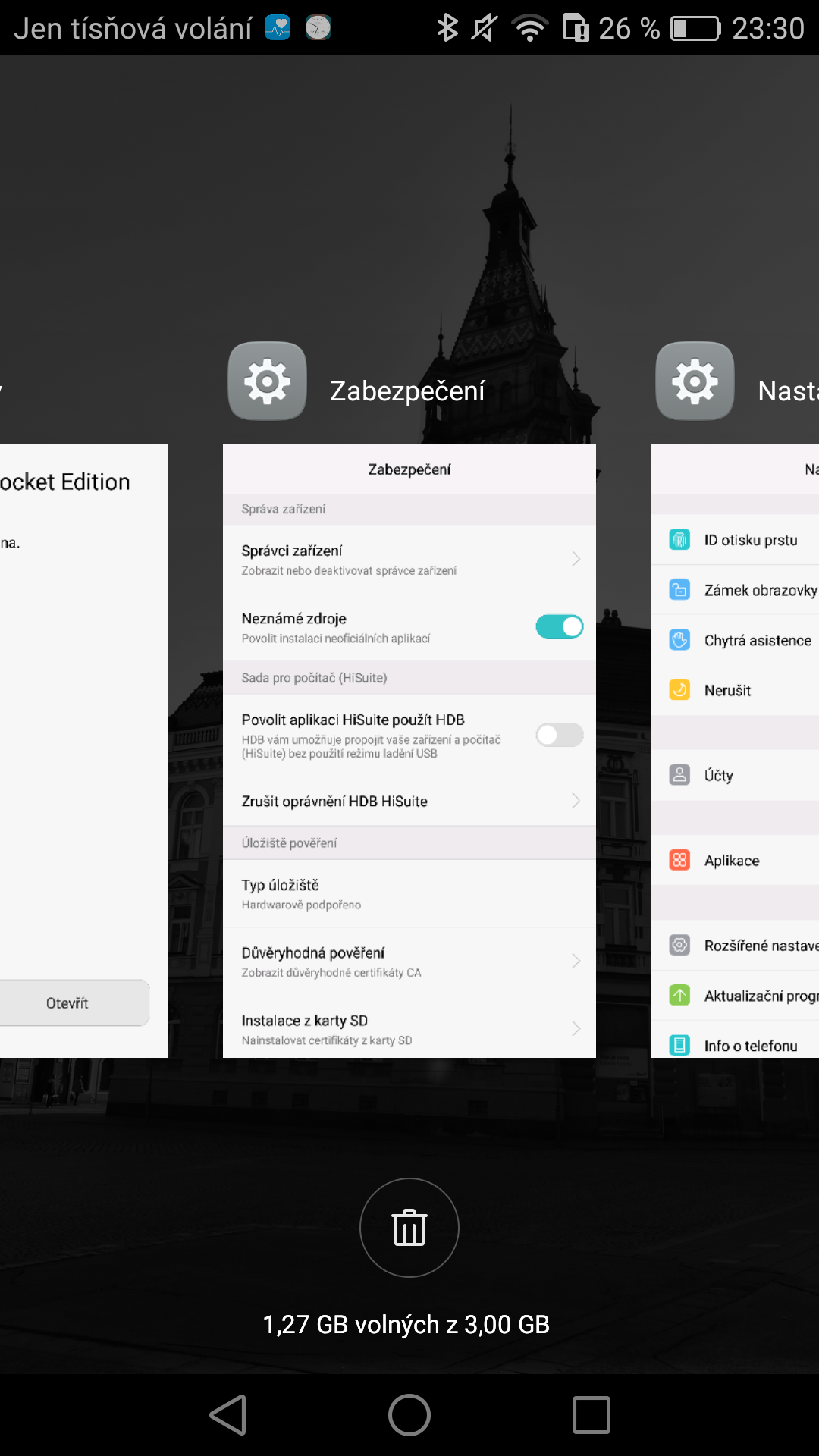The width and height of the screenshot is (819, 1456).
Task: Open the Účty settings entry
Action: tap(718, 775)
